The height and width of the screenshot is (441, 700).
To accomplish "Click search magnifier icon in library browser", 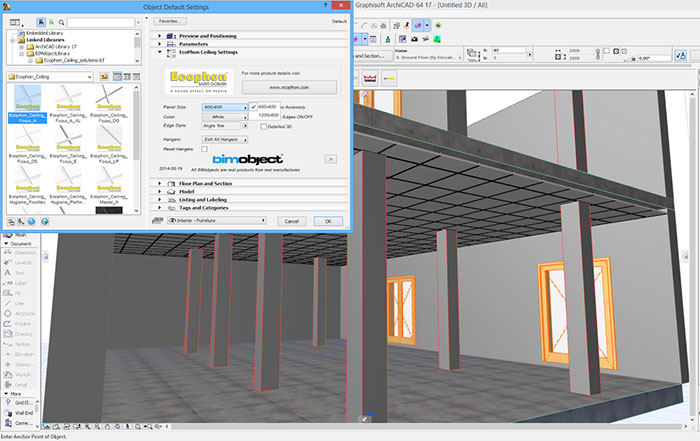I will [62, 22].
